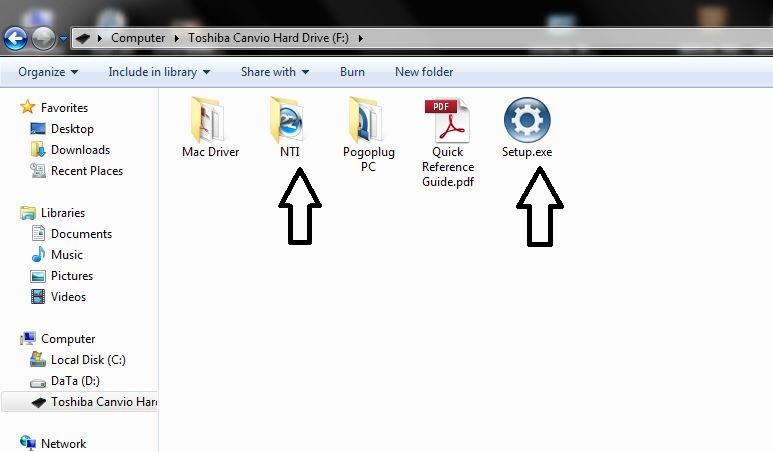Screen dimensions: 773x452
Task: Select the Setup.exe gear icon
Action: 527,120
